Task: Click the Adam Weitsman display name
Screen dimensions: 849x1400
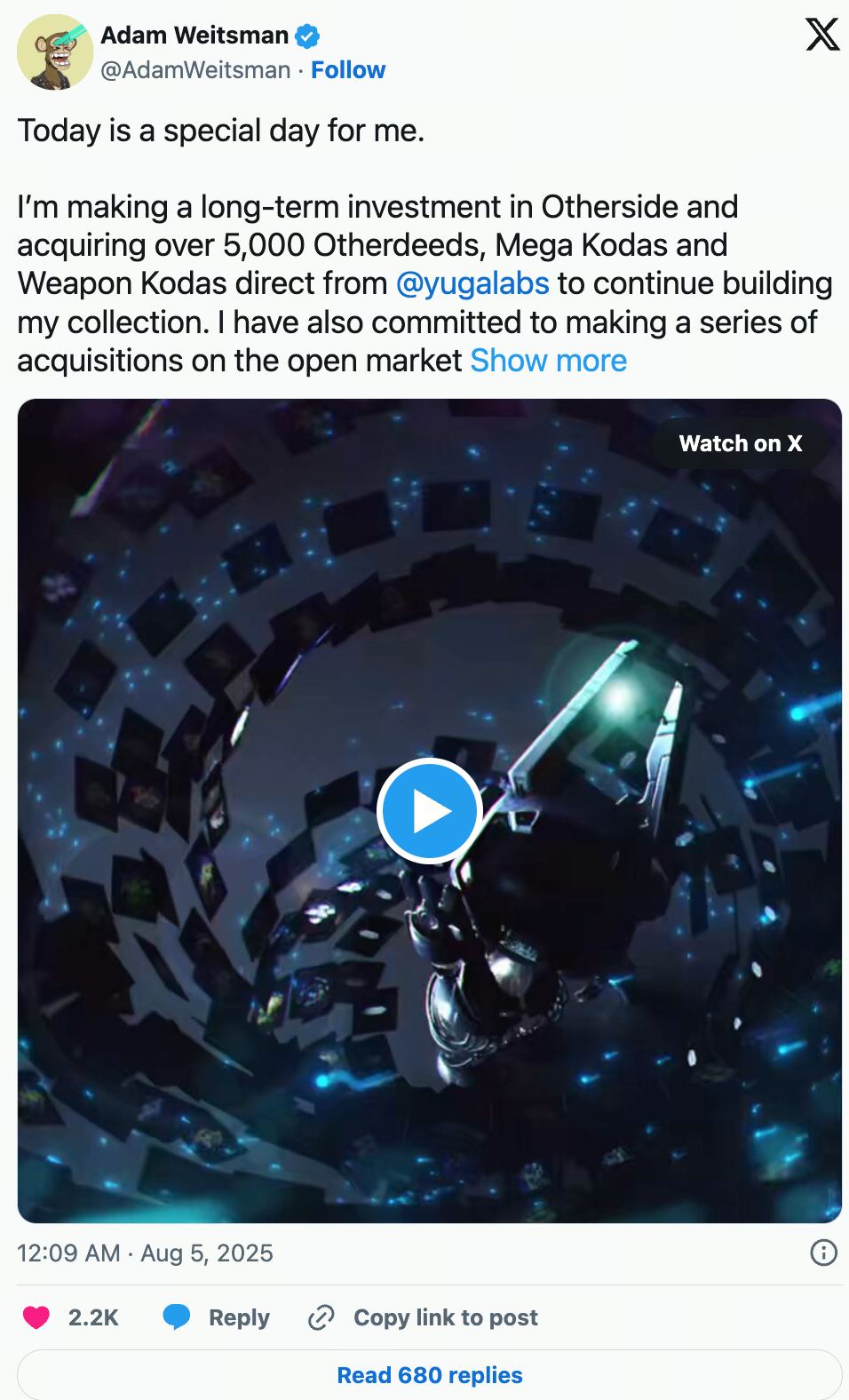Action: click(x=194, y=36)
